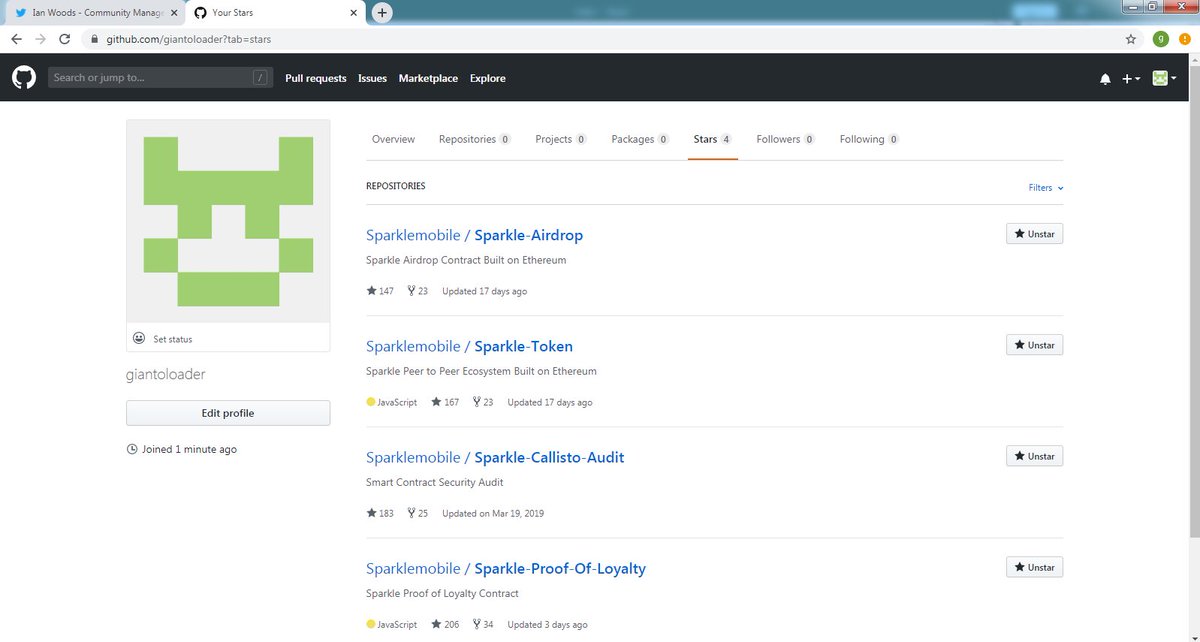Show the Following tab

(869, 139)
